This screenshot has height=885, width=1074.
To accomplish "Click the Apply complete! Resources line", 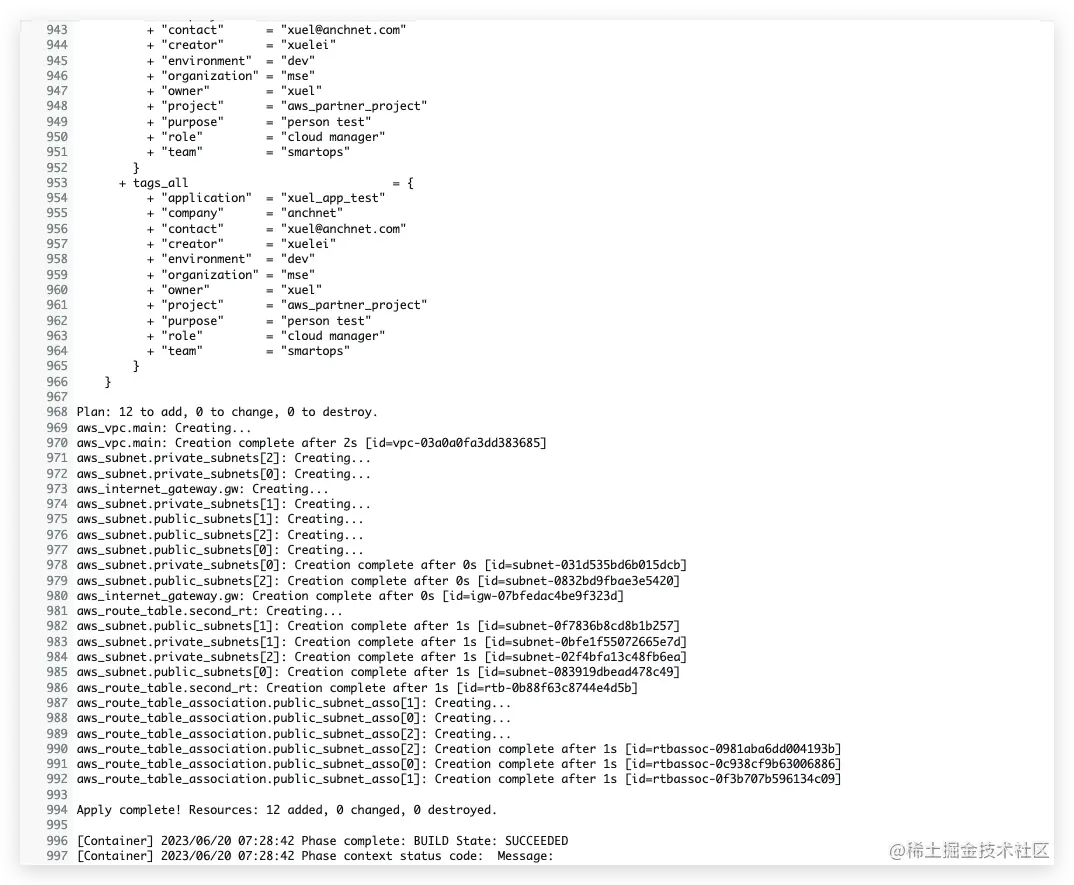I will [286, 810].
